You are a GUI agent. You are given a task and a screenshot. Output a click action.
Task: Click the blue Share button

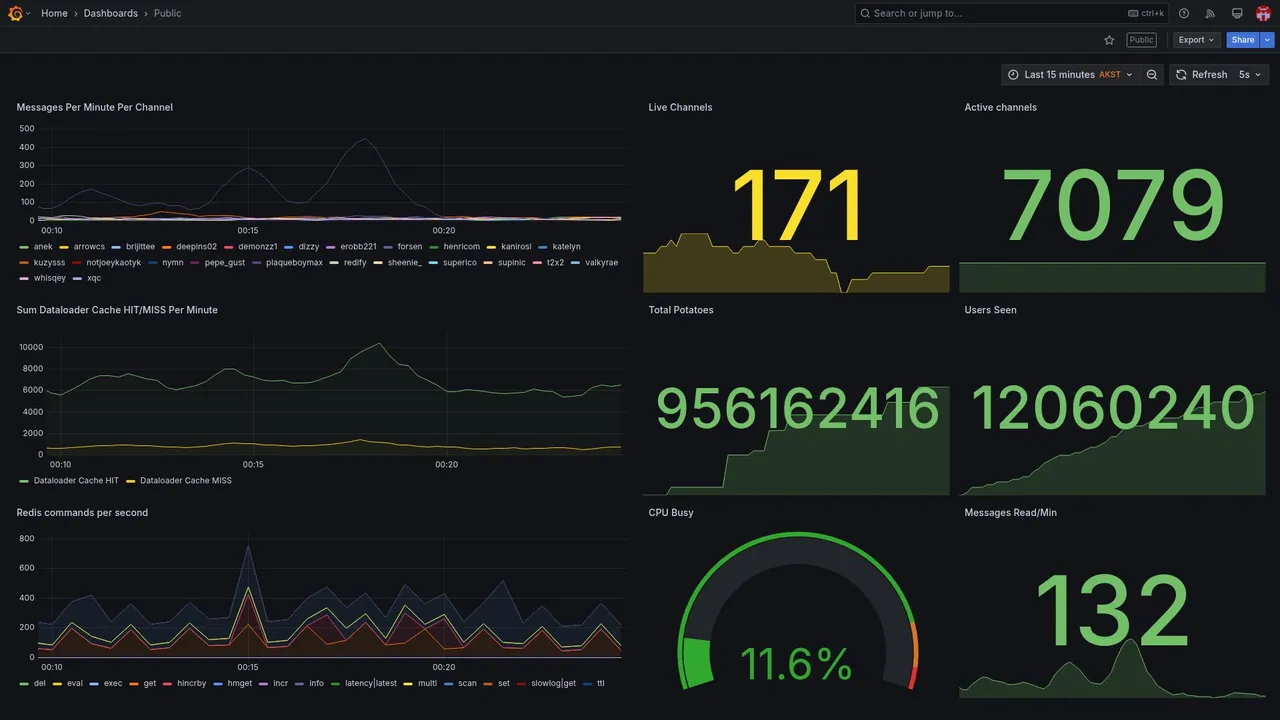tap(1243, 40)
